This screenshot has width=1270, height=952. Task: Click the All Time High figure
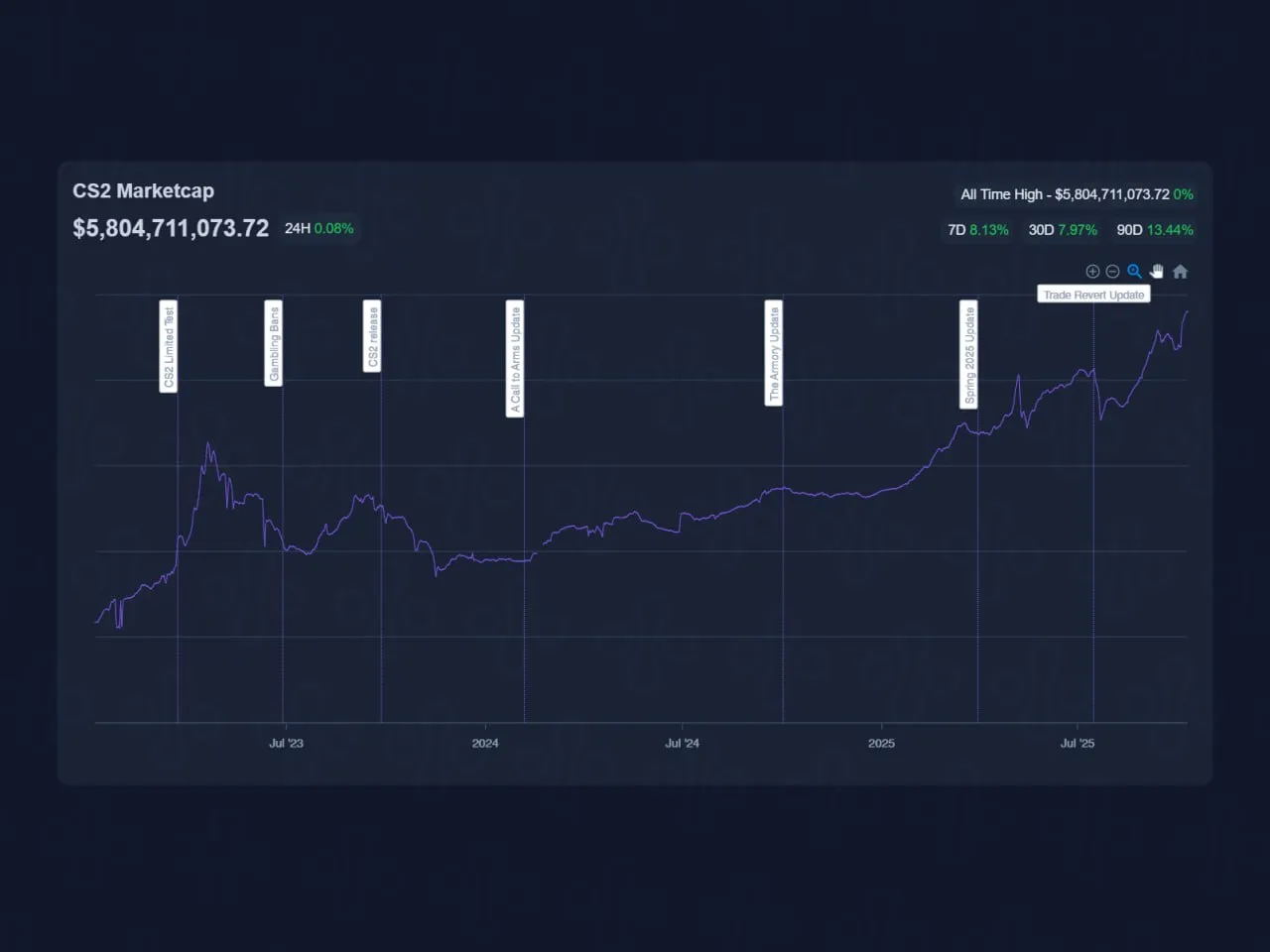tap(1077, 194)
